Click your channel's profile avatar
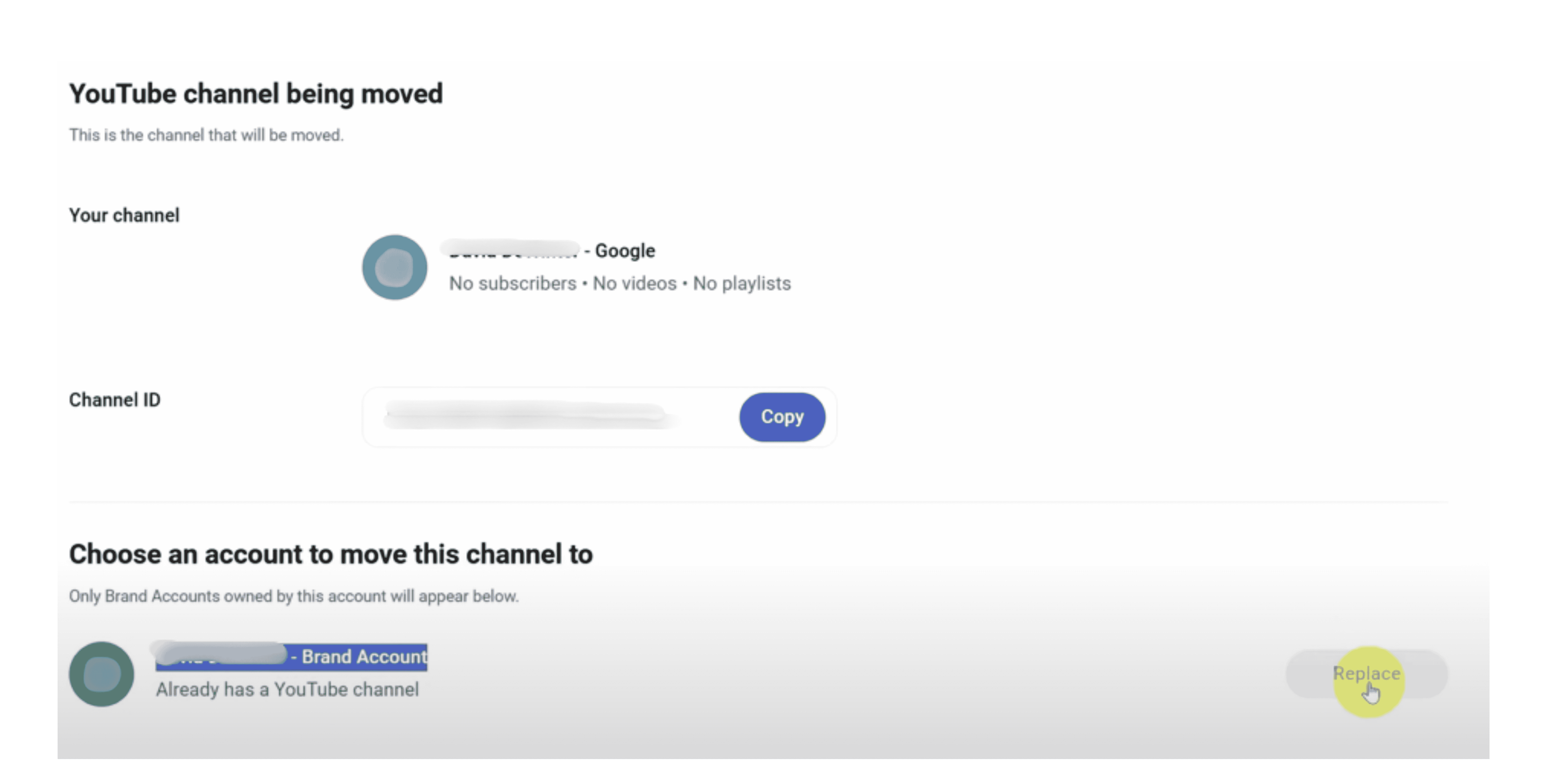The height and width of the screenshot is (784, 1568). pyautogui.click(x=395, y=267)
